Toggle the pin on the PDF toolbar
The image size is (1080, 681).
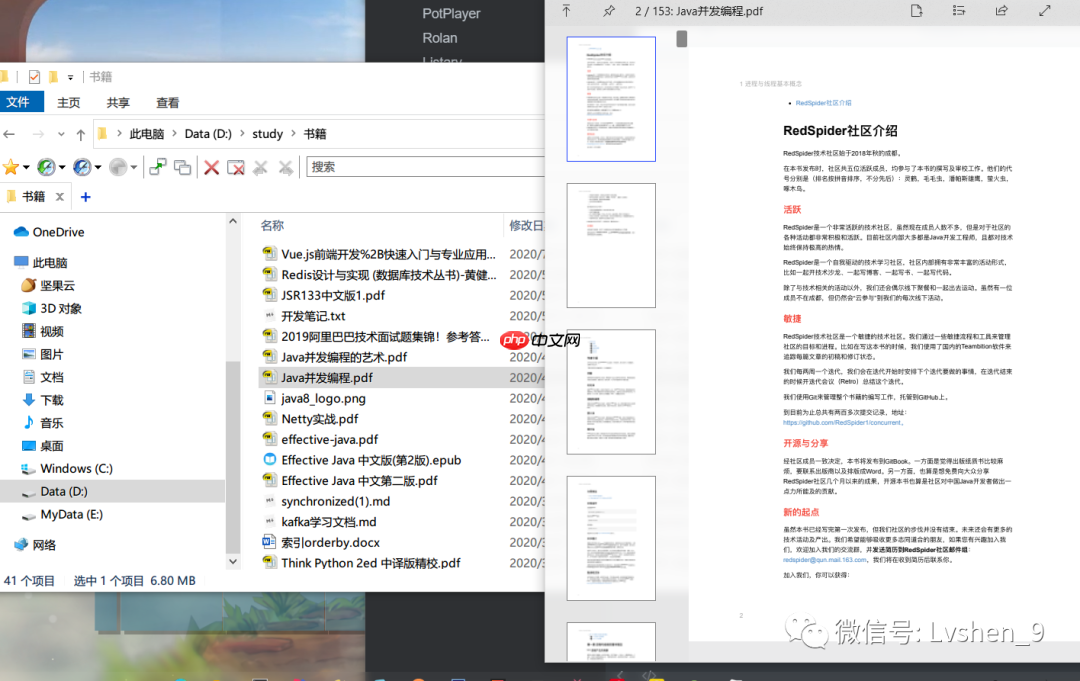(x=608, y=11)
